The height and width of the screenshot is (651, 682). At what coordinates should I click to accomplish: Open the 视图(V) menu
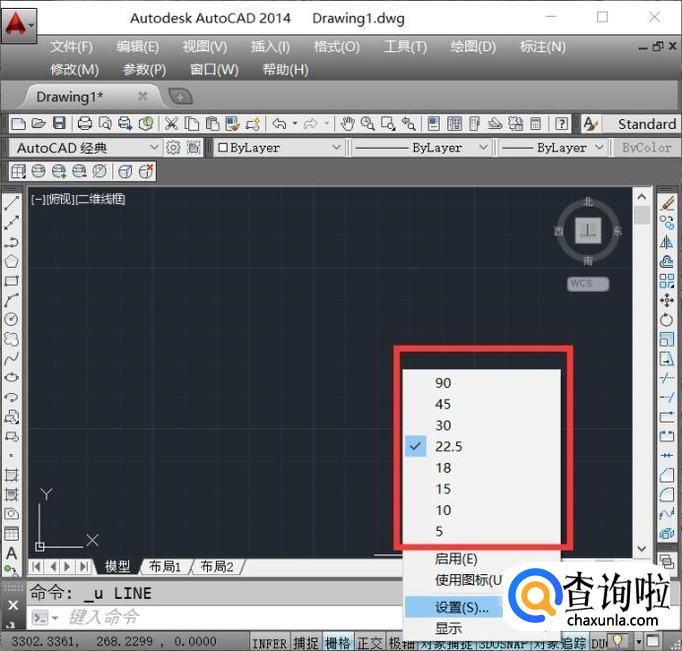(205, 47)
